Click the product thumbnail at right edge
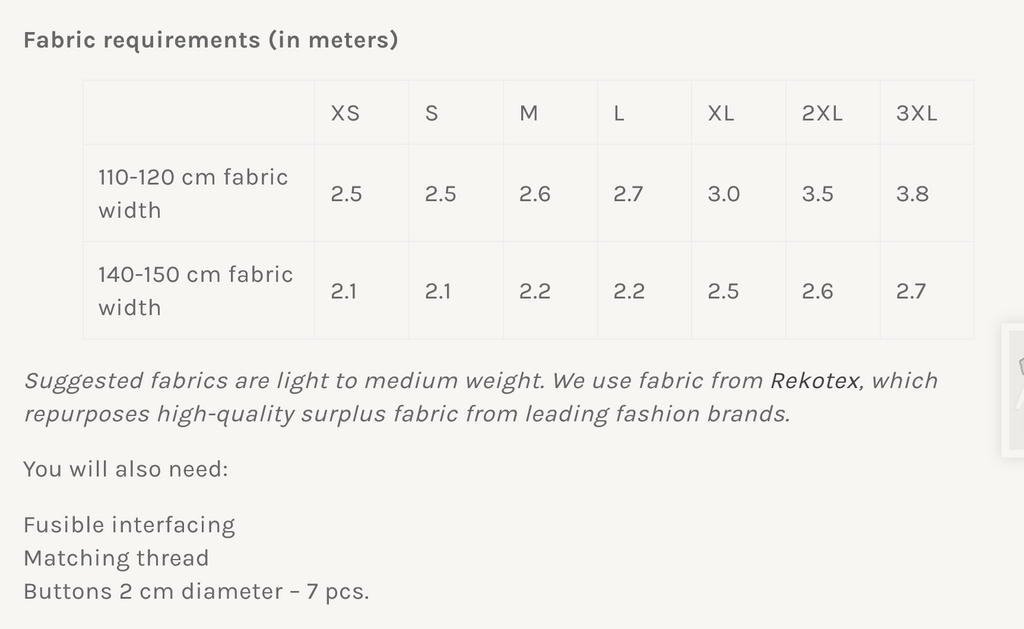The image size is (1024, 629). pos(1014,388)
